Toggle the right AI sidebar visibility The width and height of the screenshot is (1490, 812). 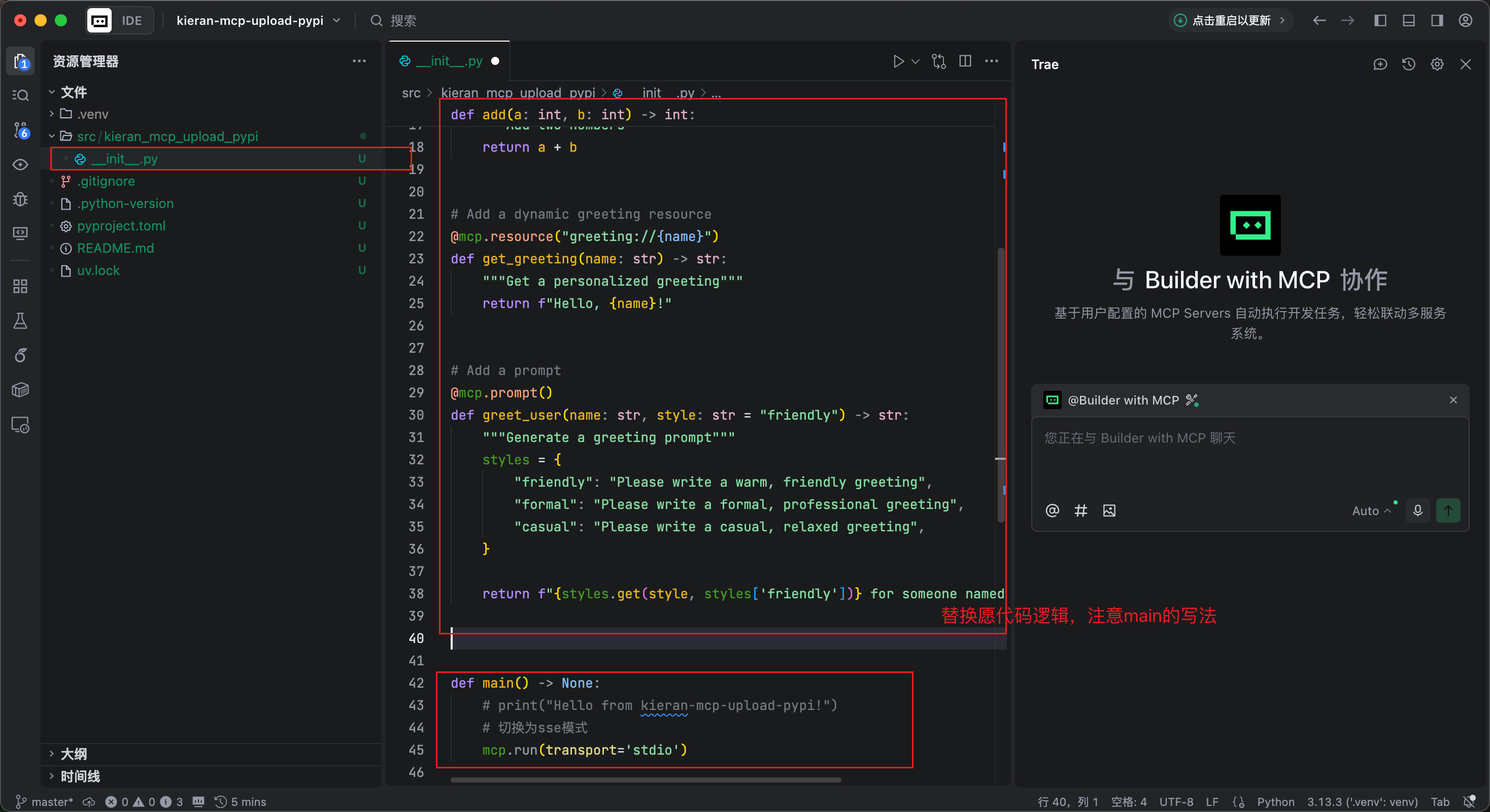point(1437,21)
